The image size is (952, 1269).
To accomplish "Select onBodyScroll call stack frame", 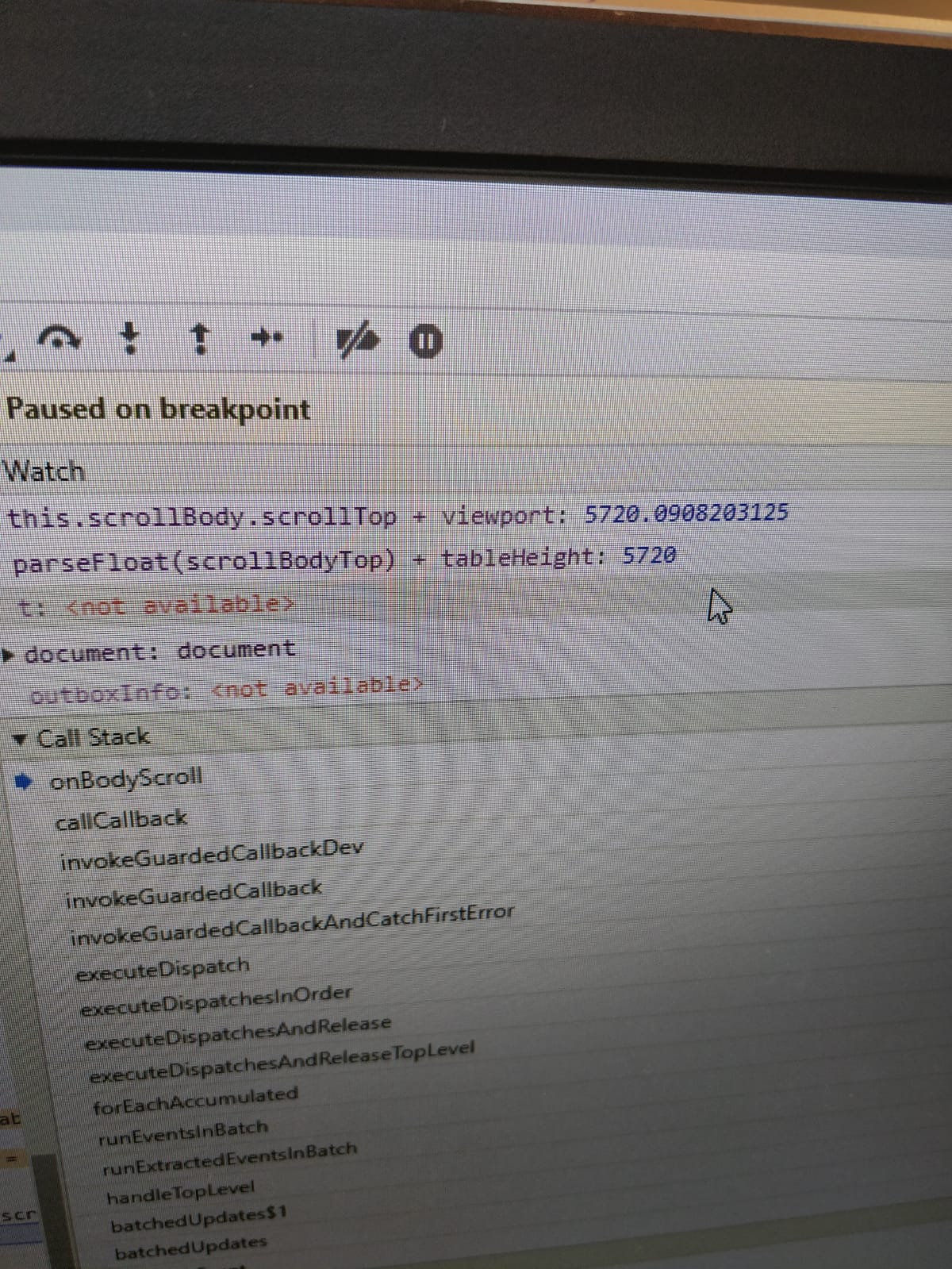I will tap(126, 779).
